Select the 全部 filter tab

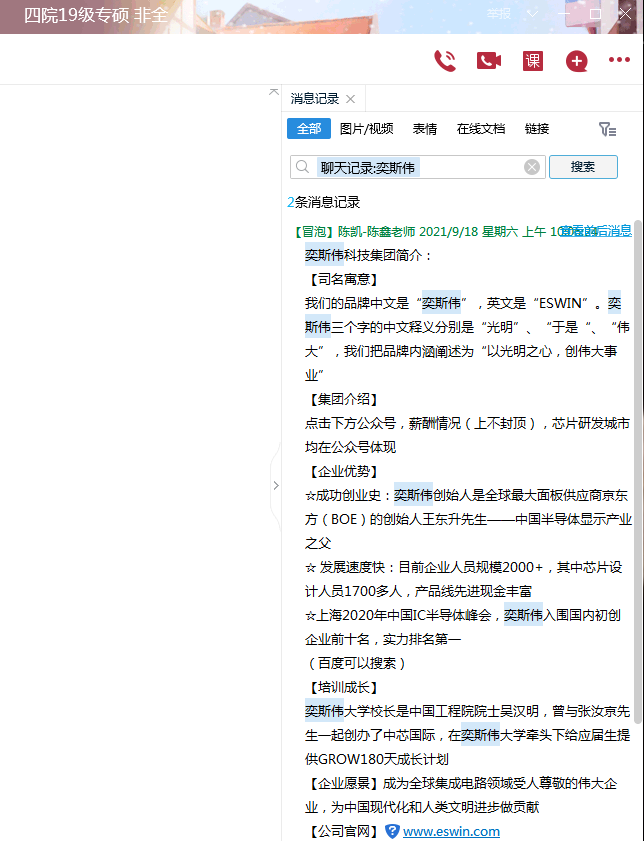click(x=309, y=129)
